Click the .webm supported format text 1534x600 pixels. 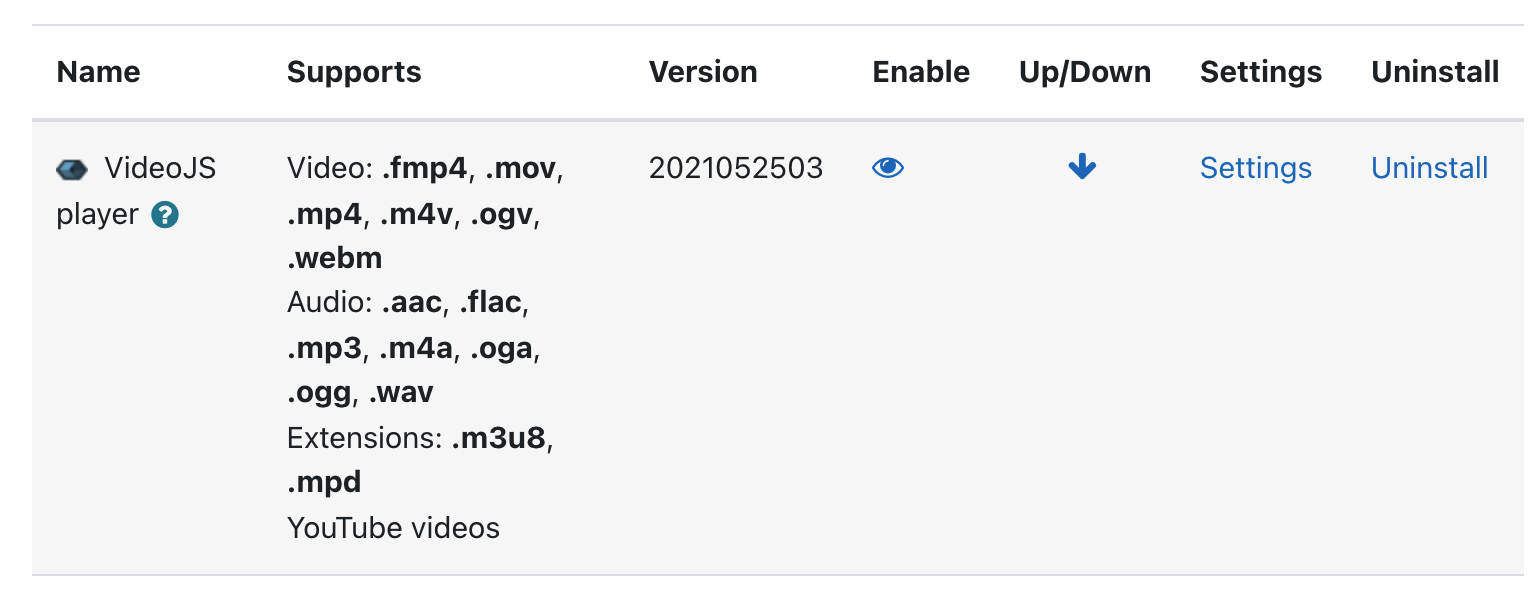coord(335,258)
